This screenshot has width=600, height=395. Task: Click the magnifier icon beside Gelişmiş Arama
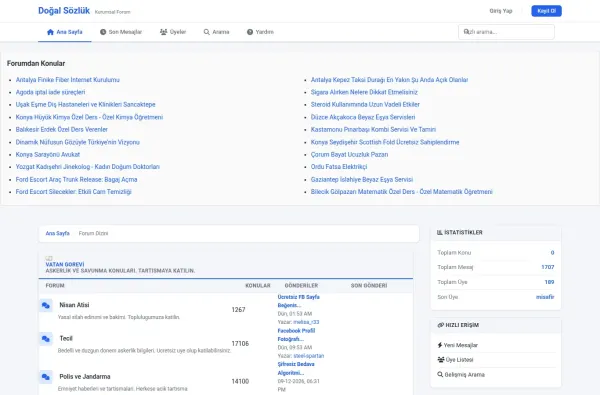440,375
